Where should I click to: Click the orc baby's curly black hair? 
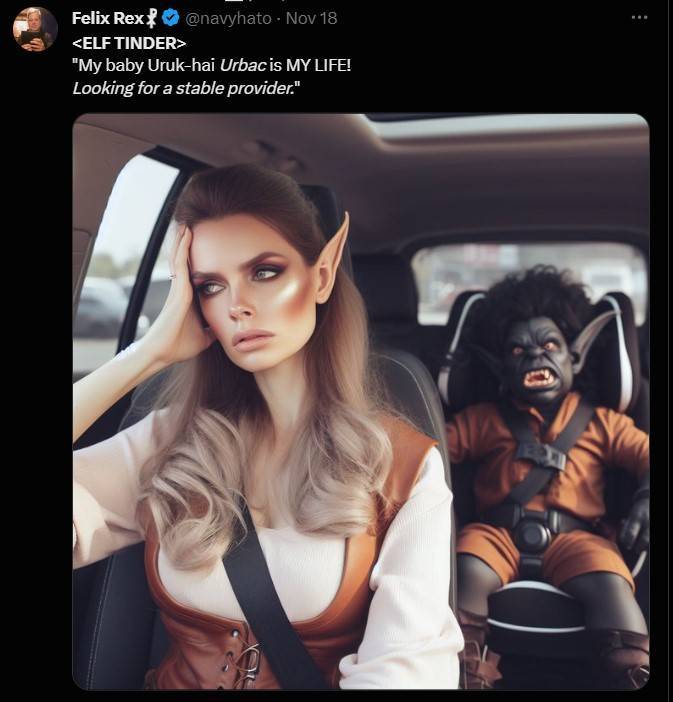tap(533, 293)
